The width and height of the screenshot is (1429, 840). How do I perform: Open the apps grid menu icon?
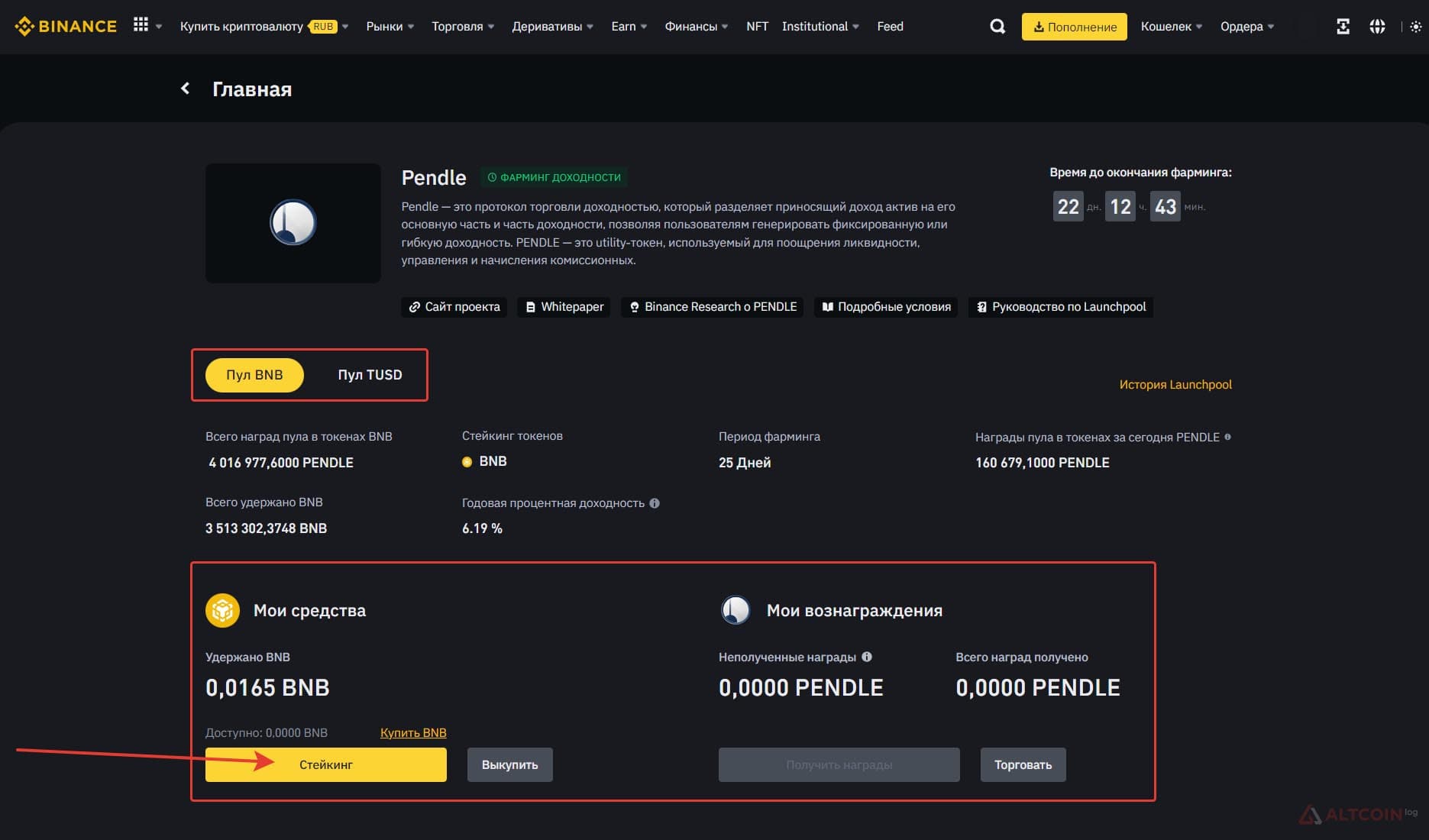(x=141, y=25)
